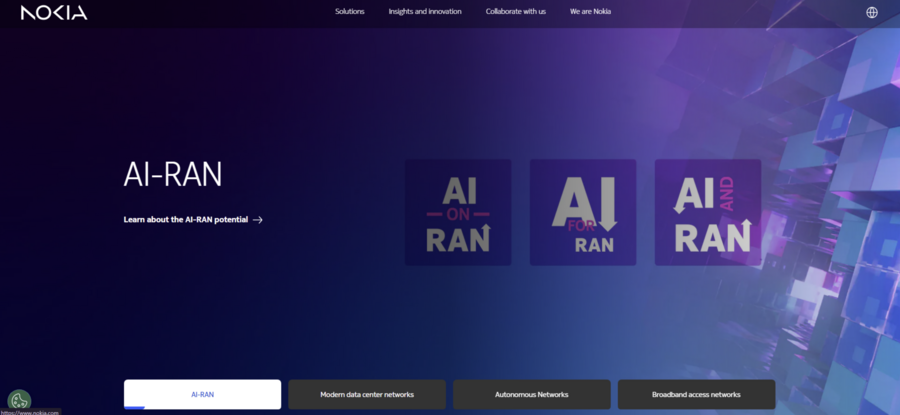Click the AI-RAN hero heading

pos(173,174)
